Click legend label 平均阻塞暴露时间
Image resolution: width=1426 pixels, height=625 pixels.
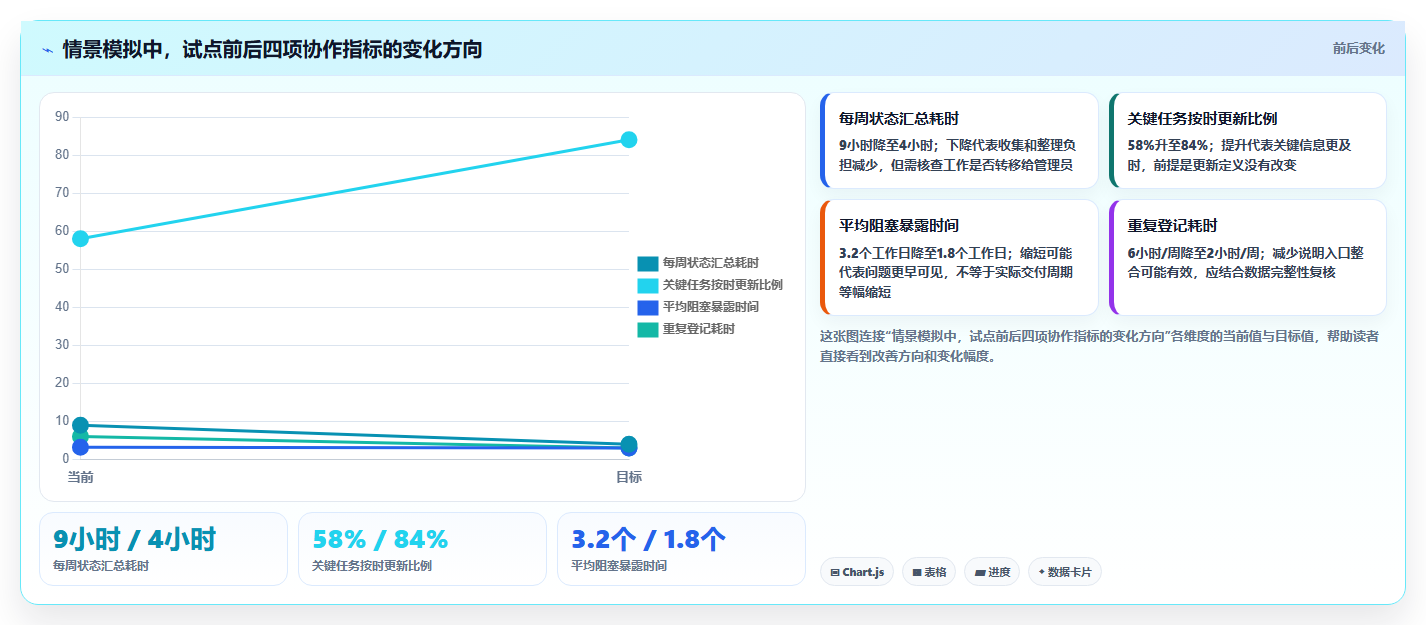point(711,307)
